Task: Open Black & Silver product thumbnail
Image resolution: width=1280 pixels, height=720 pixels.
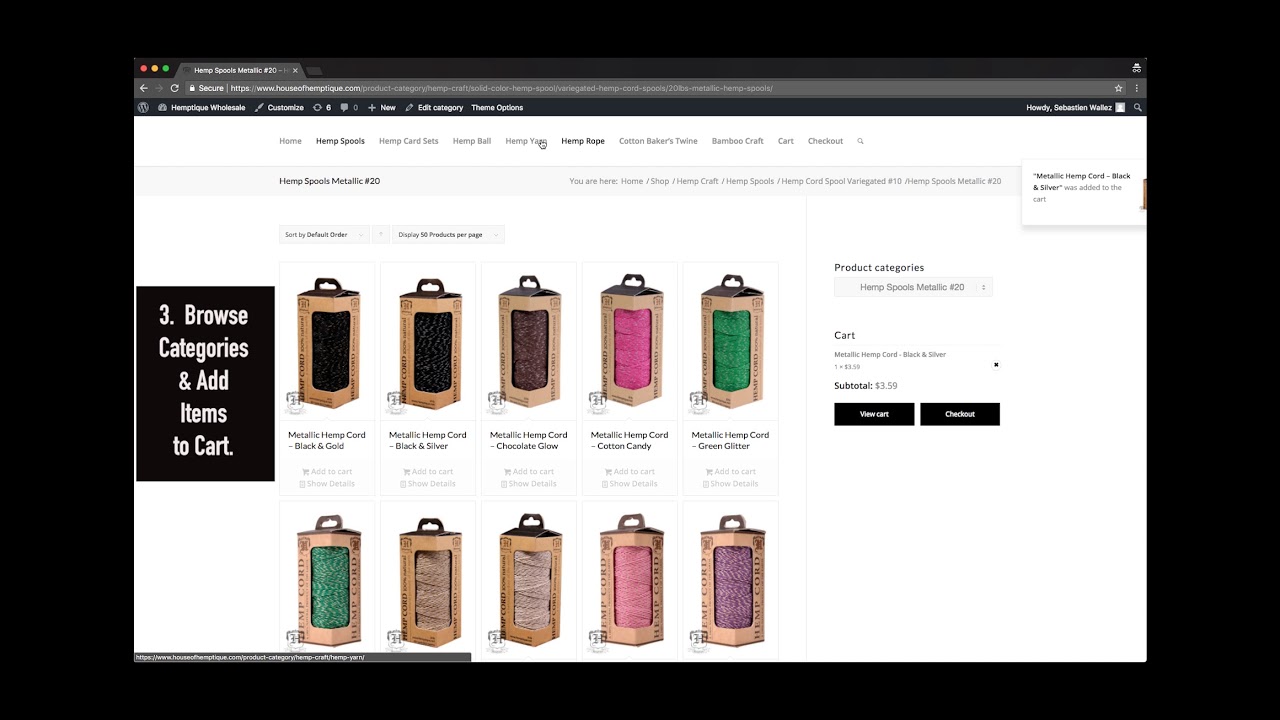Action: [428, 342]
